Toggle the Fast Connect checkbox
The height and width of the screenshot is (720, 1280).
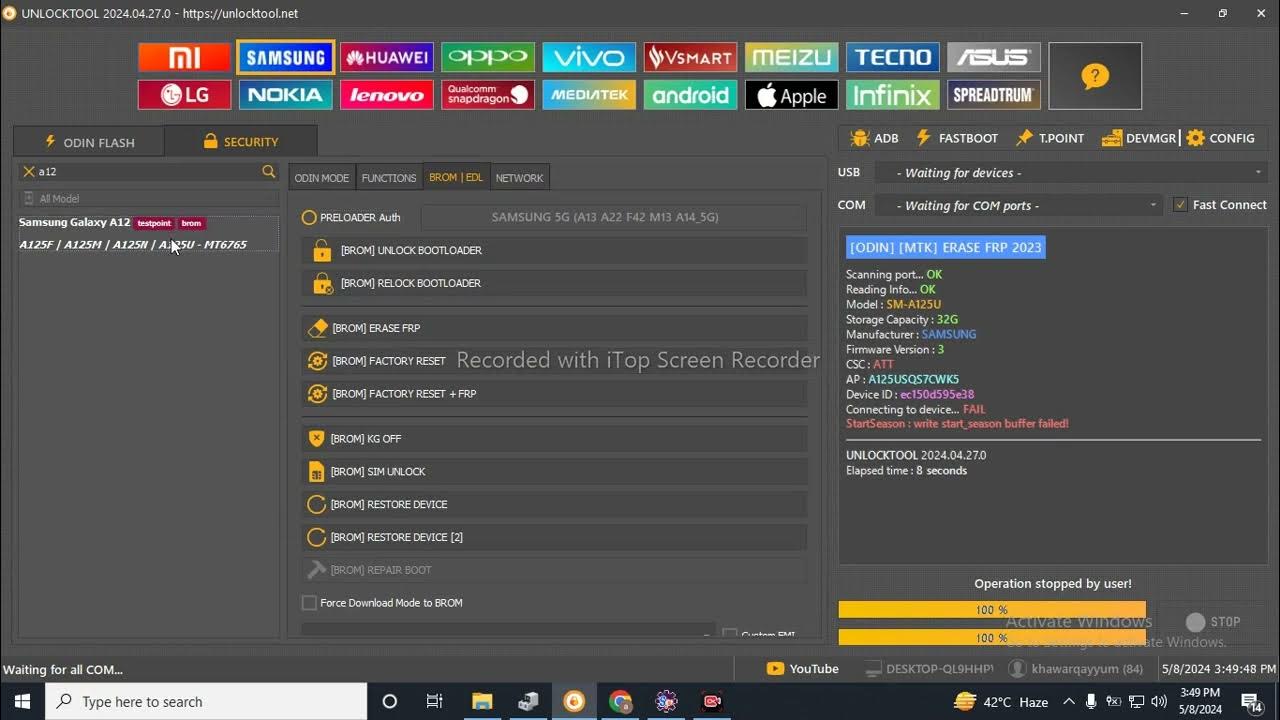1181,205
